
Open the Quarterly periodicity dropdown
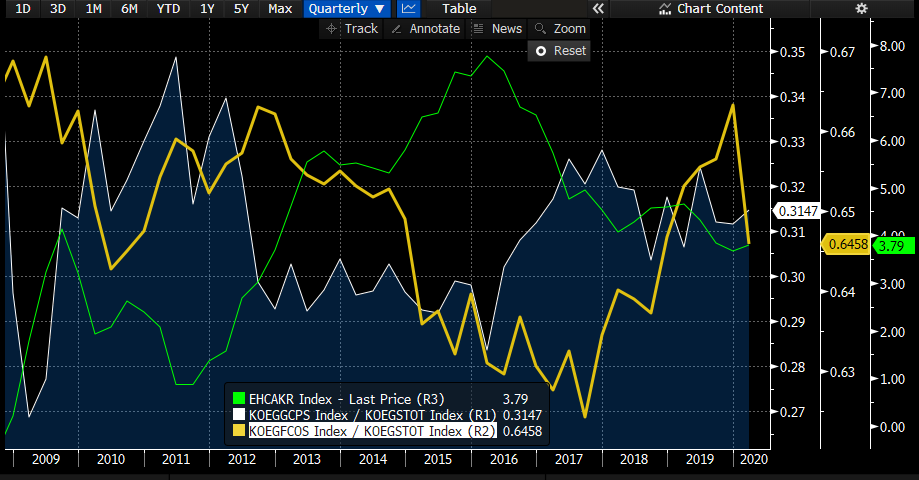pyautogui.click(x=346, y=9)
